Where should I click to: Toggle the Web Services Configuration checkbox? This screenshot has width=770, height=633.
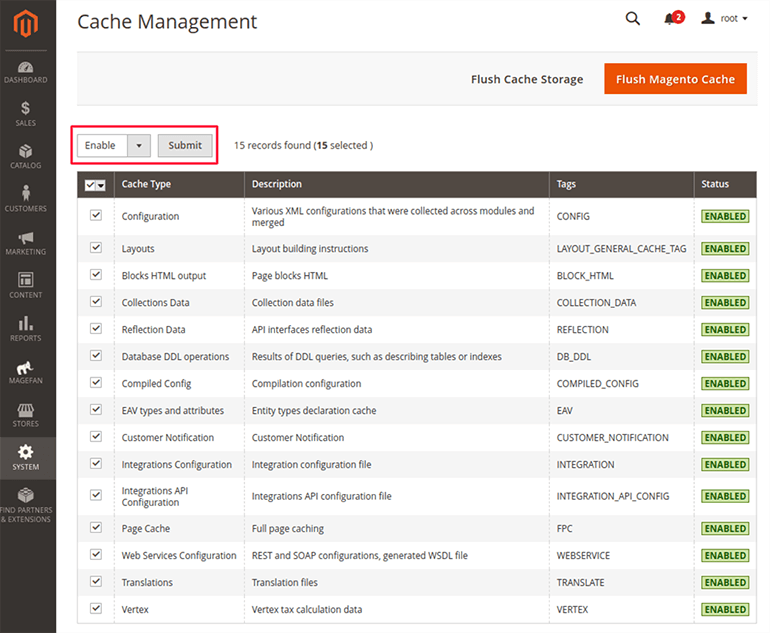click(96, 554)
